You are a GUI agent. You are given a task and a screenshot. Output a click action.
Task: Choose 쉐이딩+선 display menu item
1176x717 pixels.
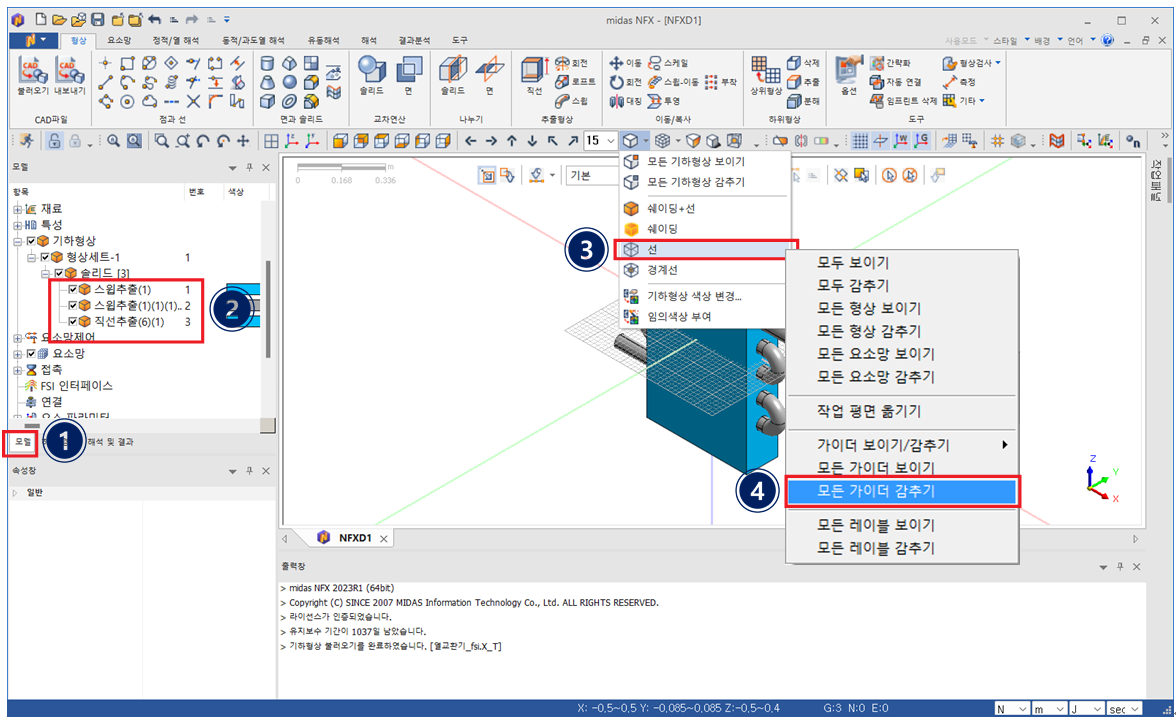pos(705,208)
